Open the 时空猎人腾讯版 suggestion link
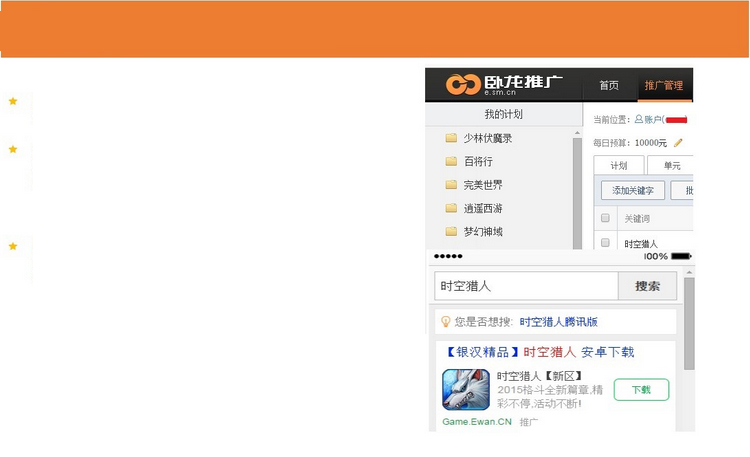750x457 pixels. 559,322
